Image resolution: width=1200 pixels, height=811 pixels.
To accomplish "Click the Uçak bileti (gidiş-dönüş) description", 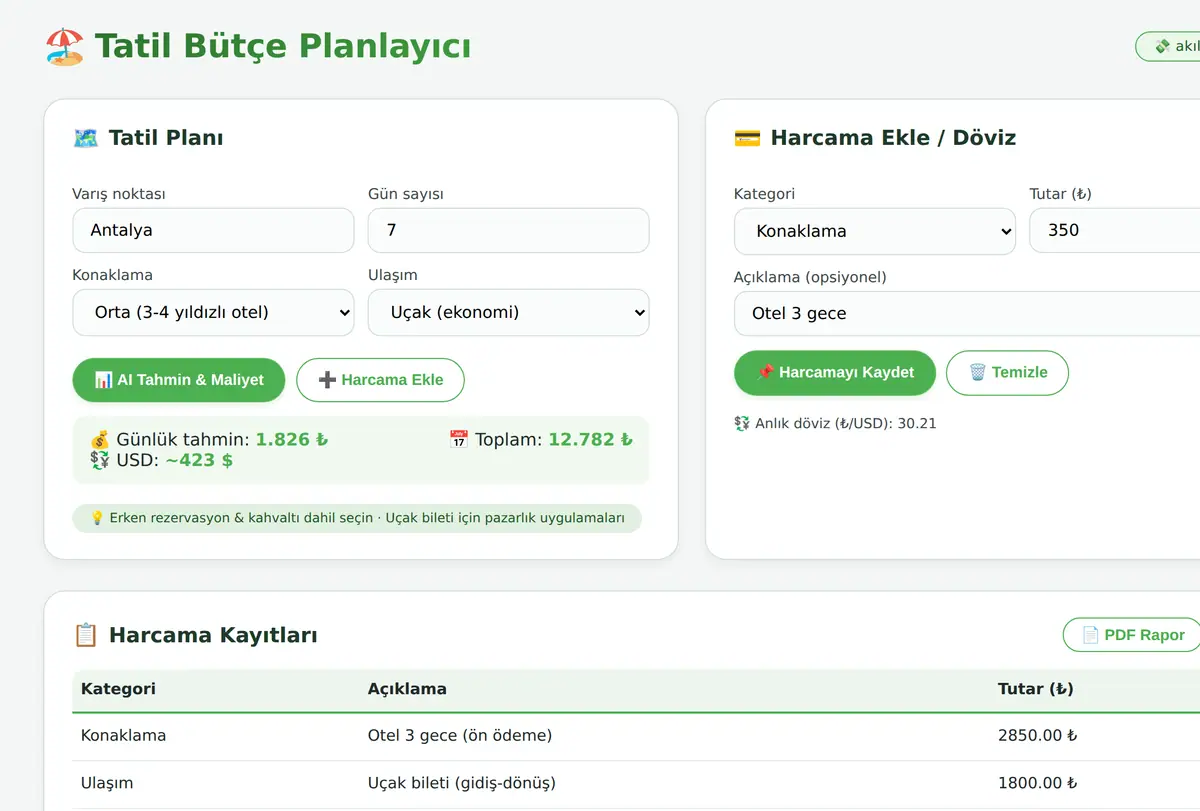I will pos(462,783).
